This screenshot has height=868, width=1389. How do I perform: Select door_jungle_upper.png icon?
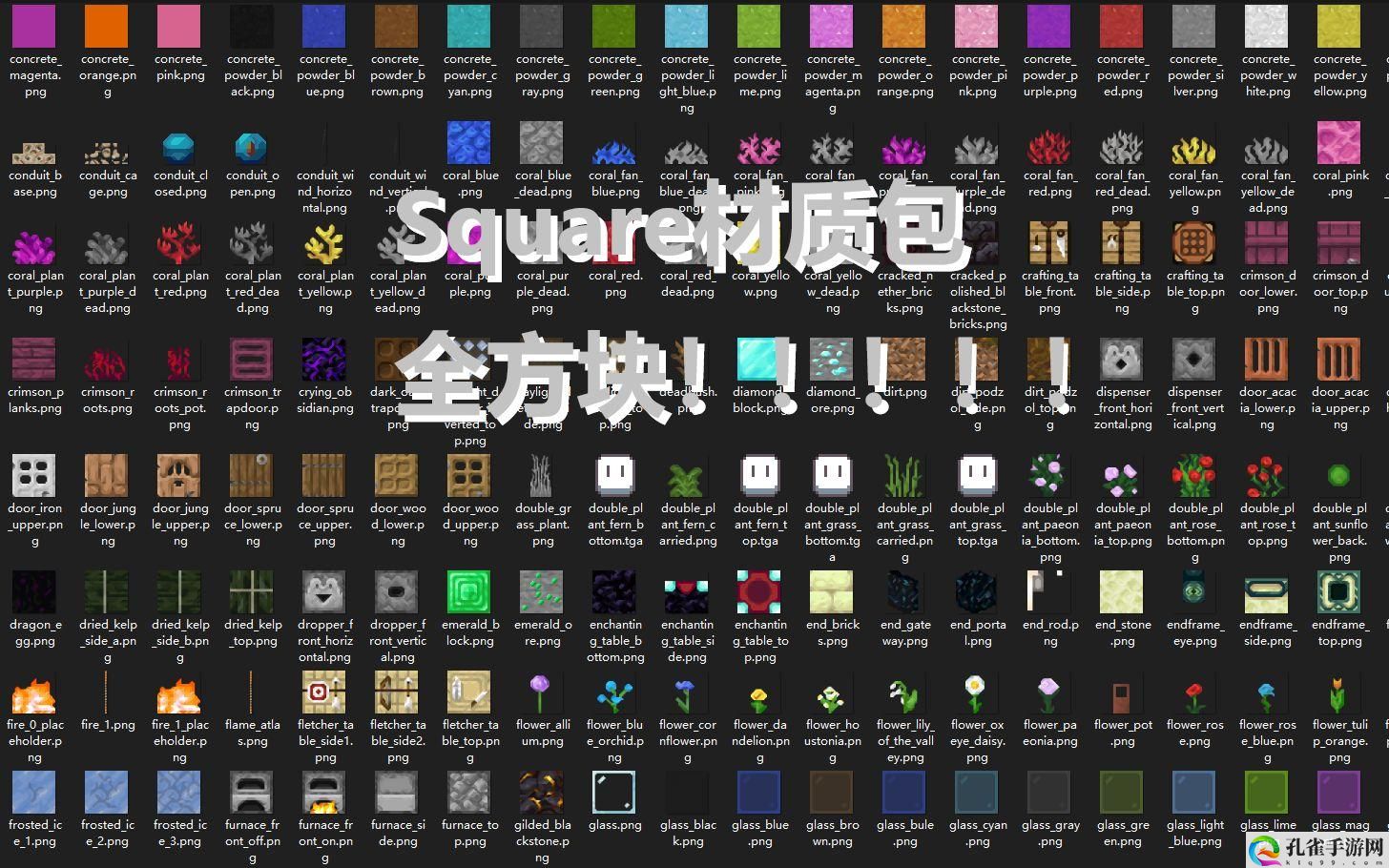[x=179, y=475]
